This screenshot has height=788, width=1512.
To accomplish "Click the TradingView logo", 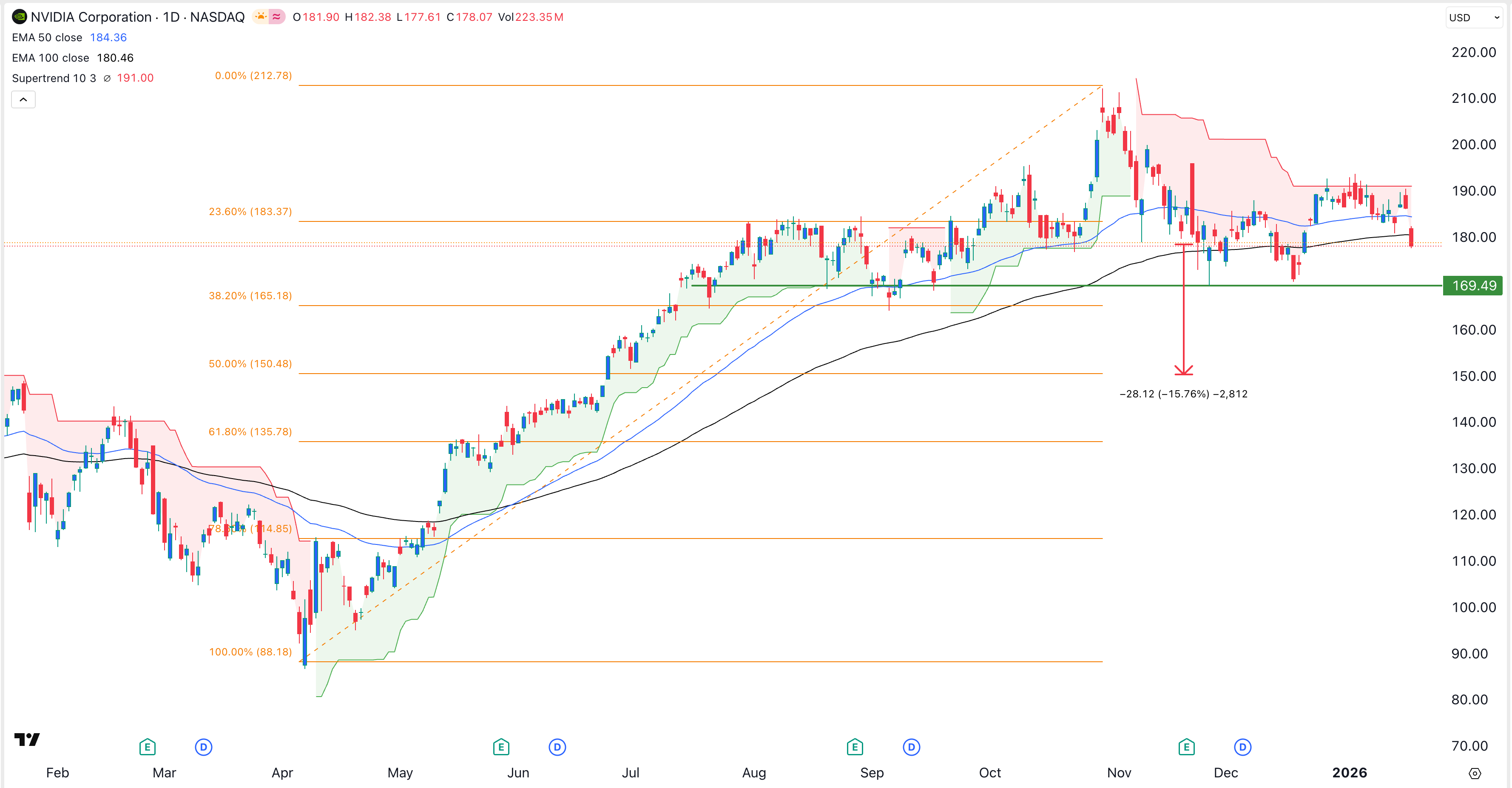I will pyautogui.click(x=27, y=739).
